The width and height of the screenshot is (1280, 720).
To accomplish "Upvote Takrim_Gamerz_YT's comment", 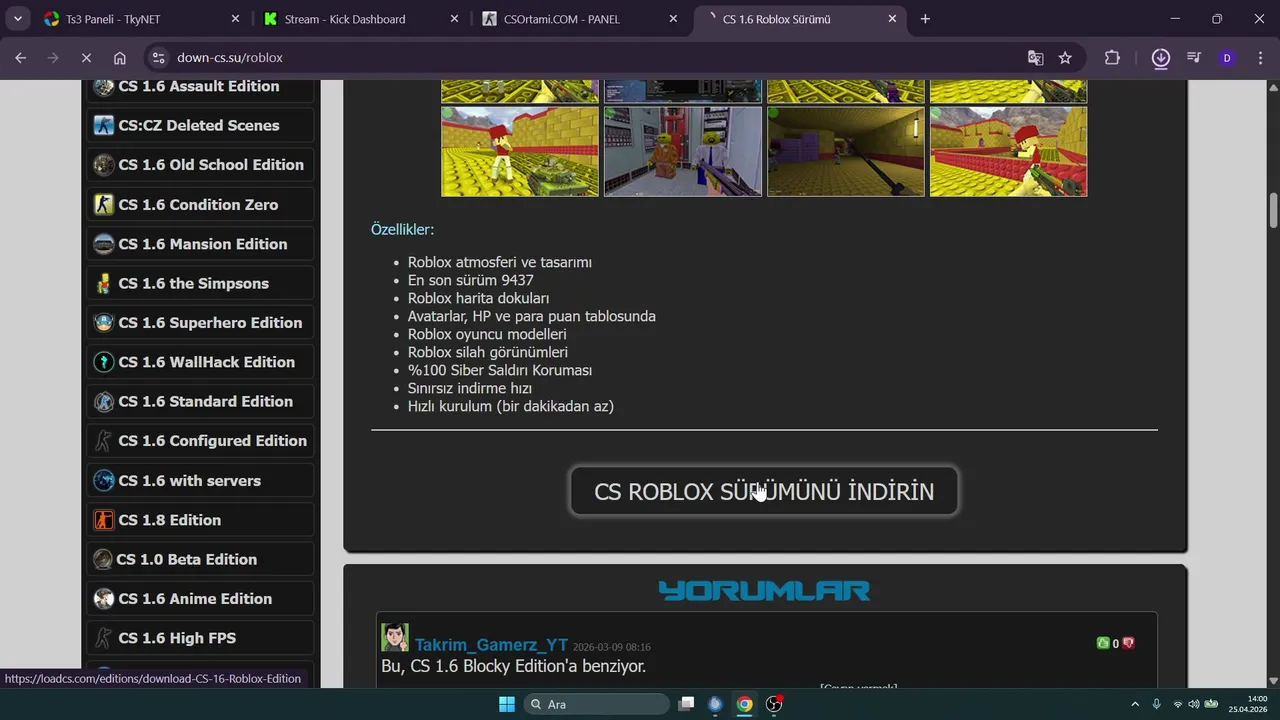I will point(1103,643).
